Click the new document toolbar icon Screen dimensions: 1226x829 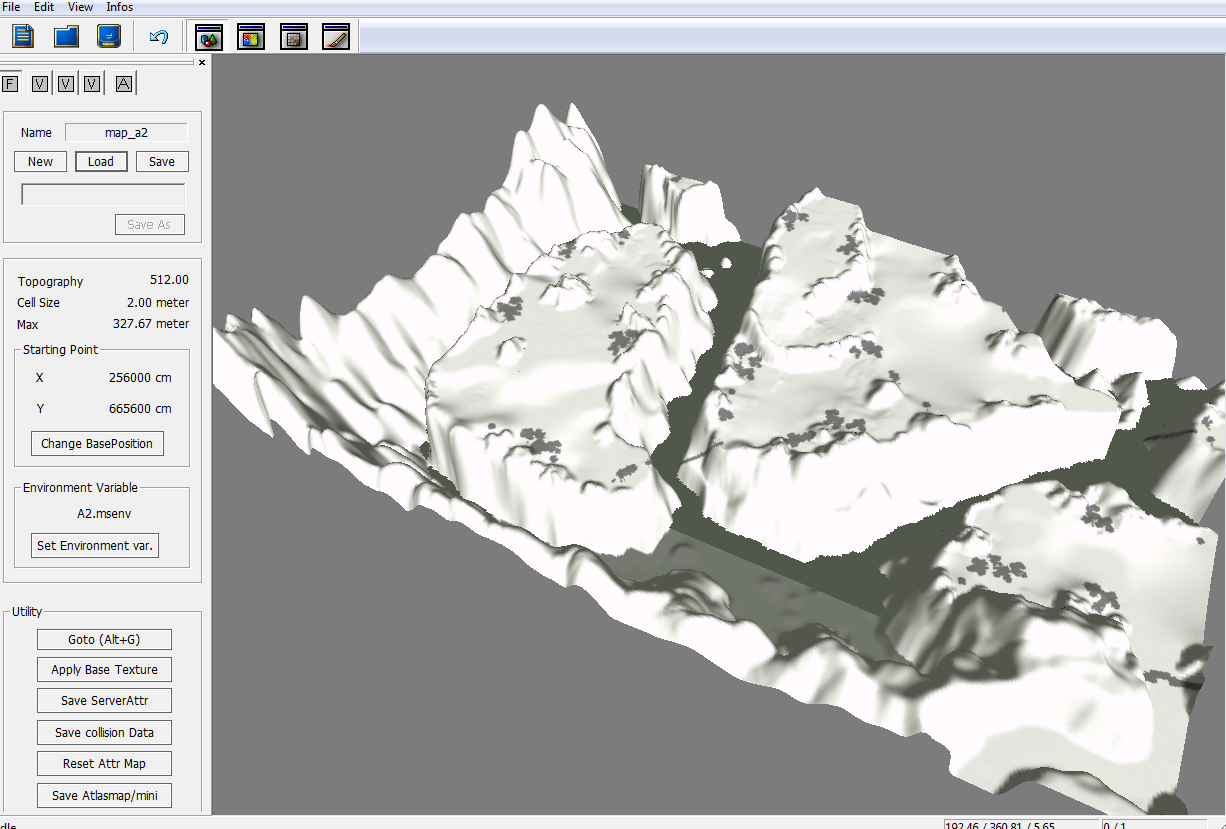tap(23, 37)
